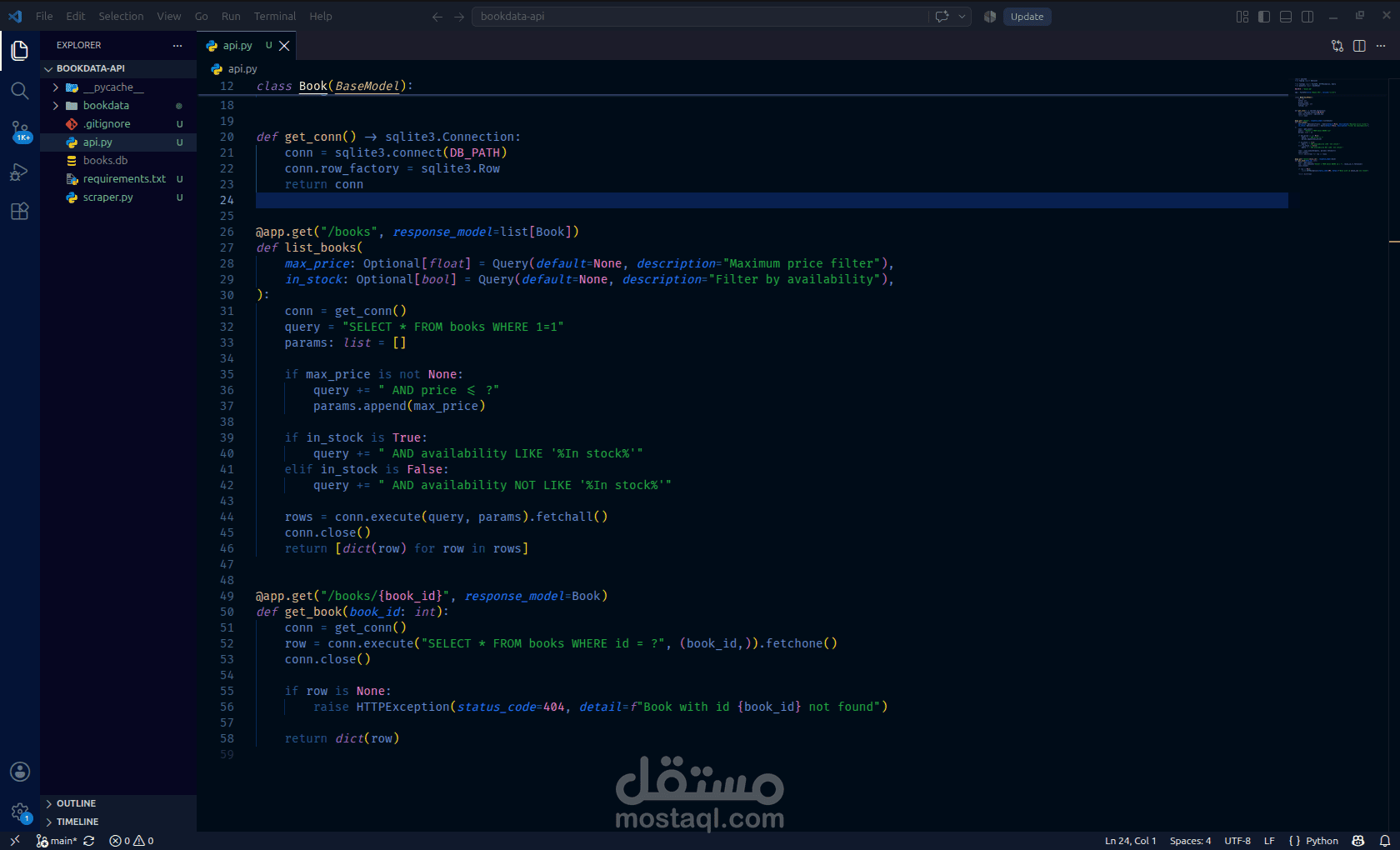The height and width of the screenshot is (850, 1400).
Task: Open the File menu
Action: pos(44,17)
